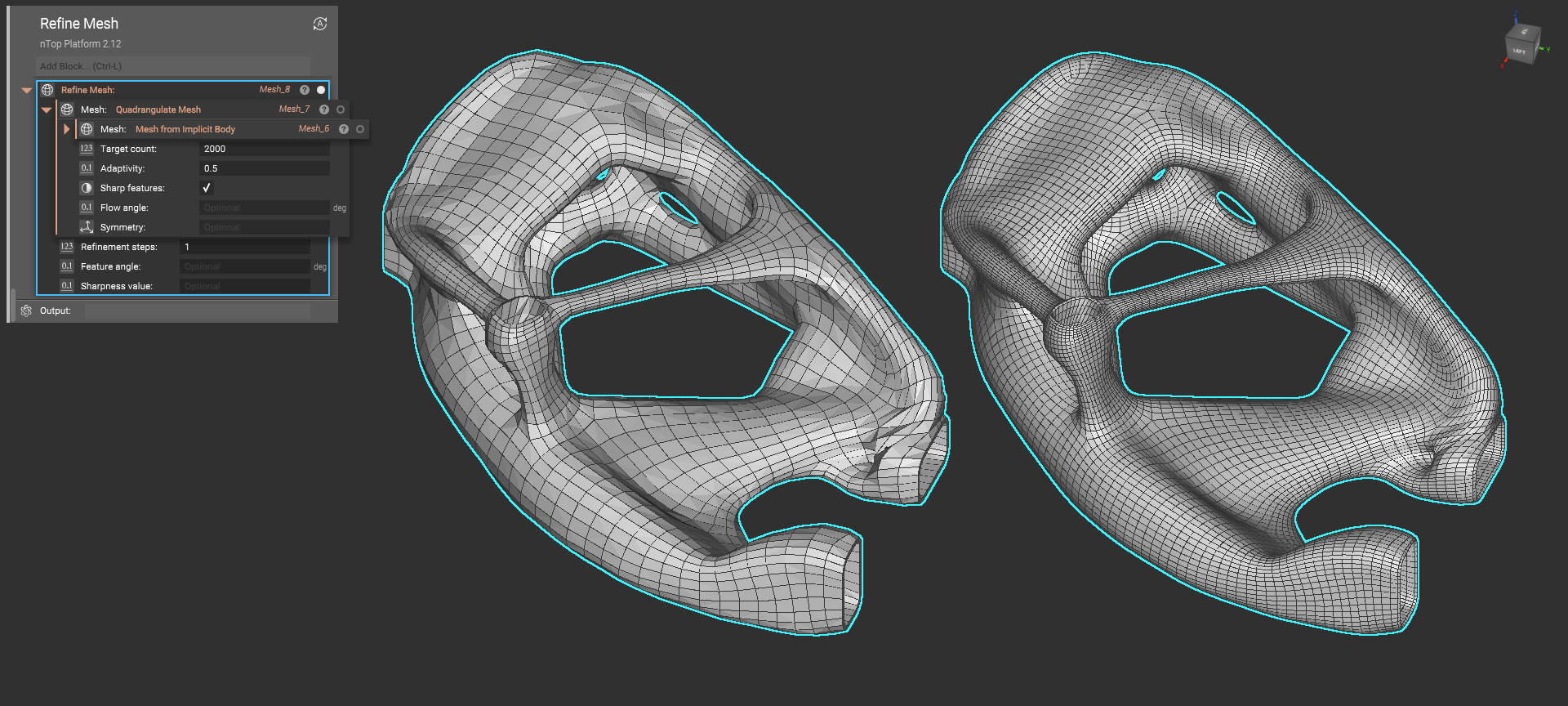Image resolution: width=1568 pixels, height=706 pixels.
Task: Click the Mesh_6 variable name
Action: (314, 129)
